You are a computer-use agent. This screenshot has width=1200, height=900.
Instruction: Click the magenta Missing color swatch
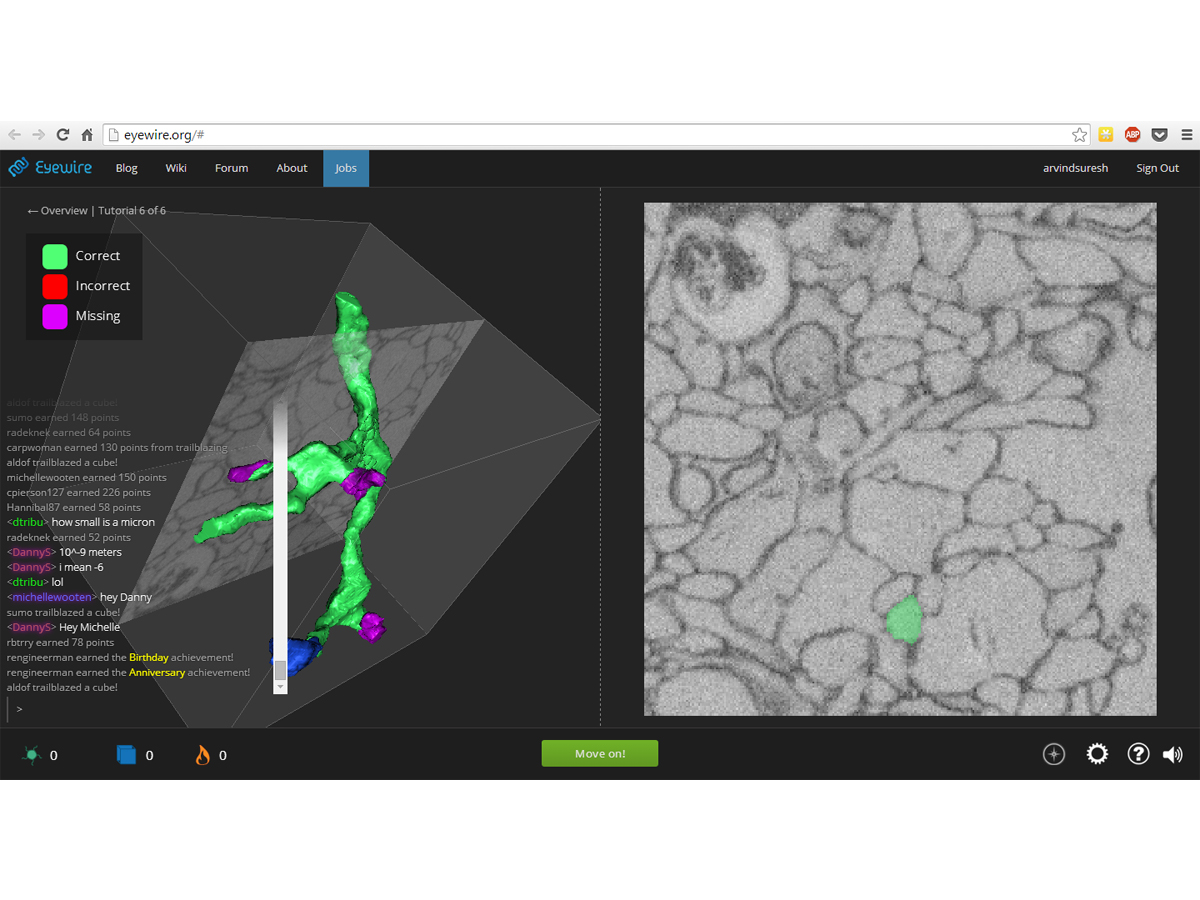[x=55, y=316]
